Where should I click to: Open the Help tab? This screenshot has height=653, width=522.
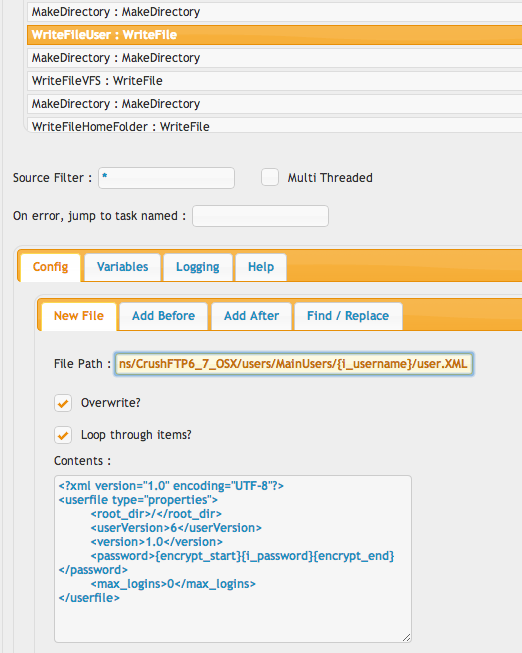pos(261,267)
